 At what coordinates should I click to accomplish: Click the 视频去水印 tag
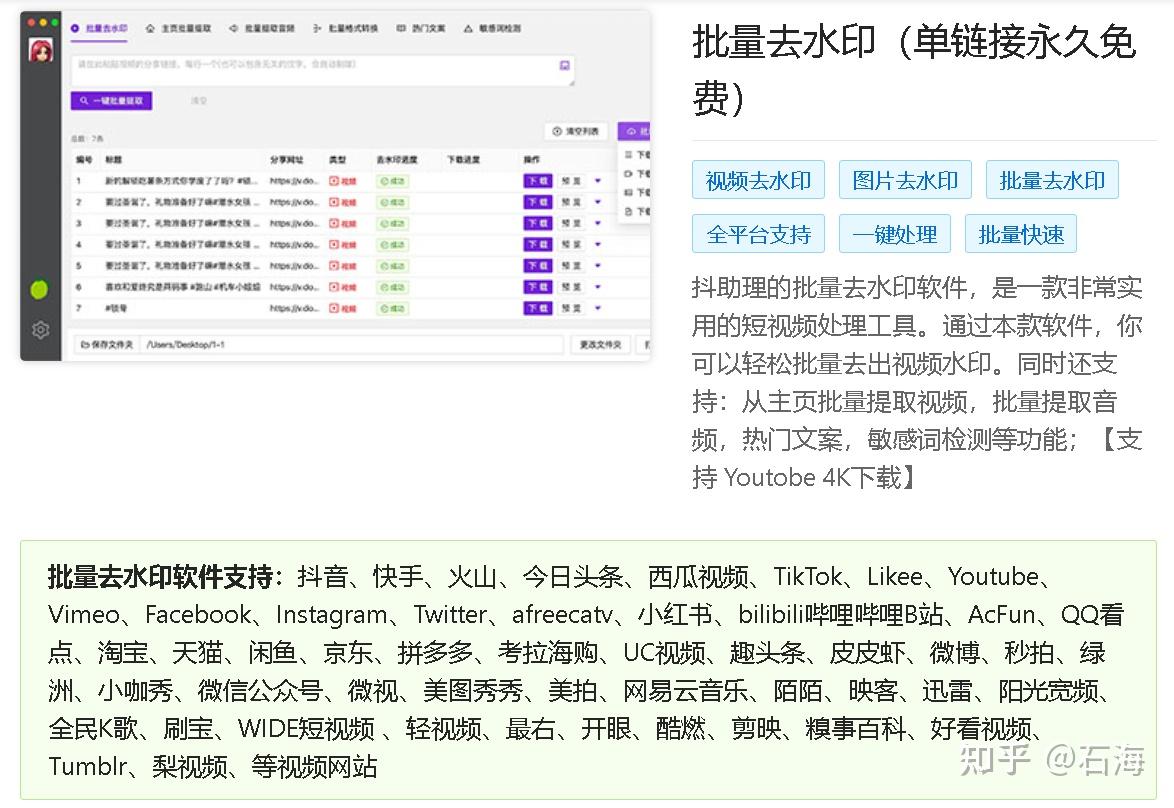[758, 180]
